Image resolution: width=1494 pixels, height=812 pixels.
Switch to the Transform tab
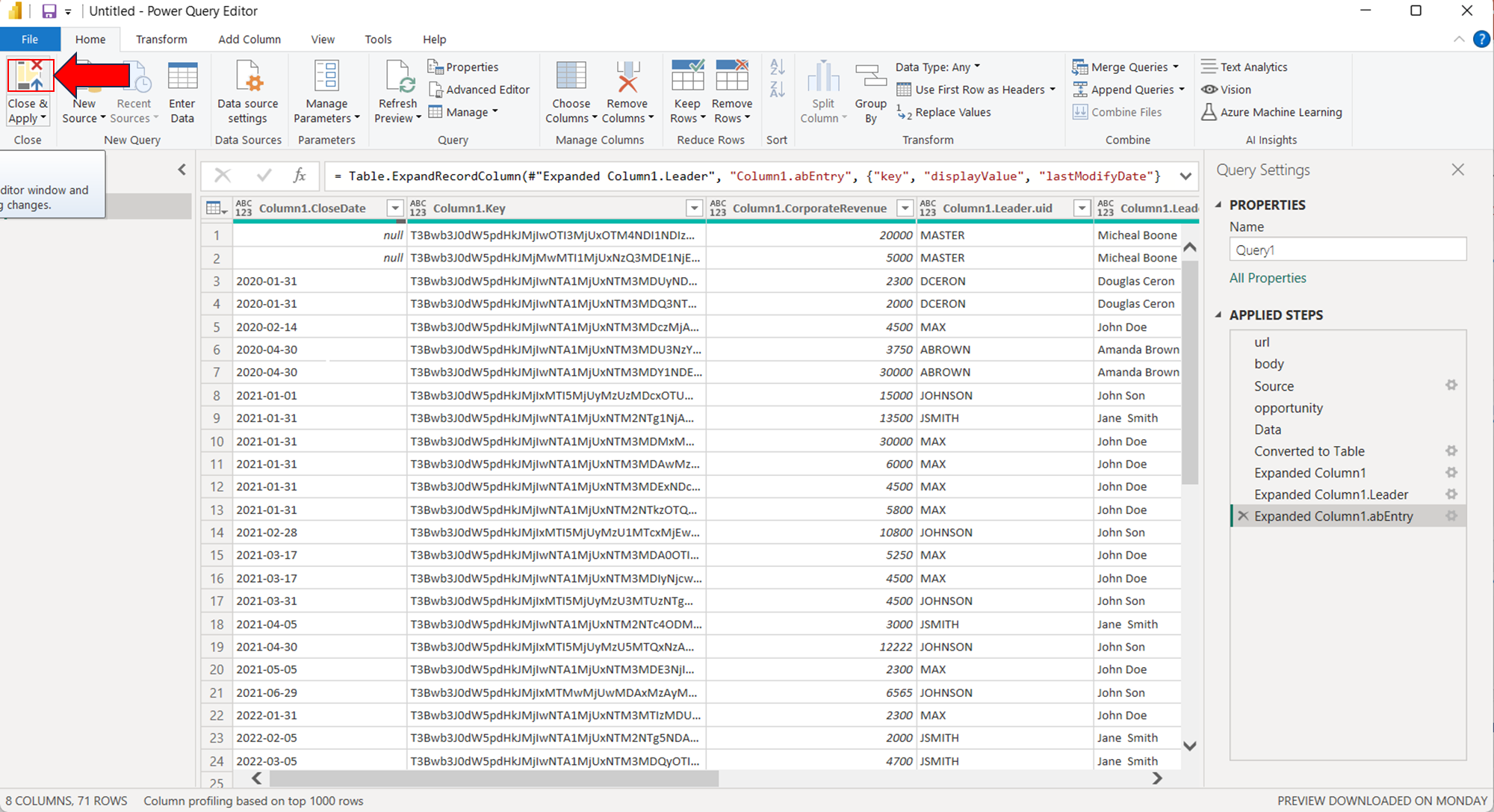pos(161,40)
